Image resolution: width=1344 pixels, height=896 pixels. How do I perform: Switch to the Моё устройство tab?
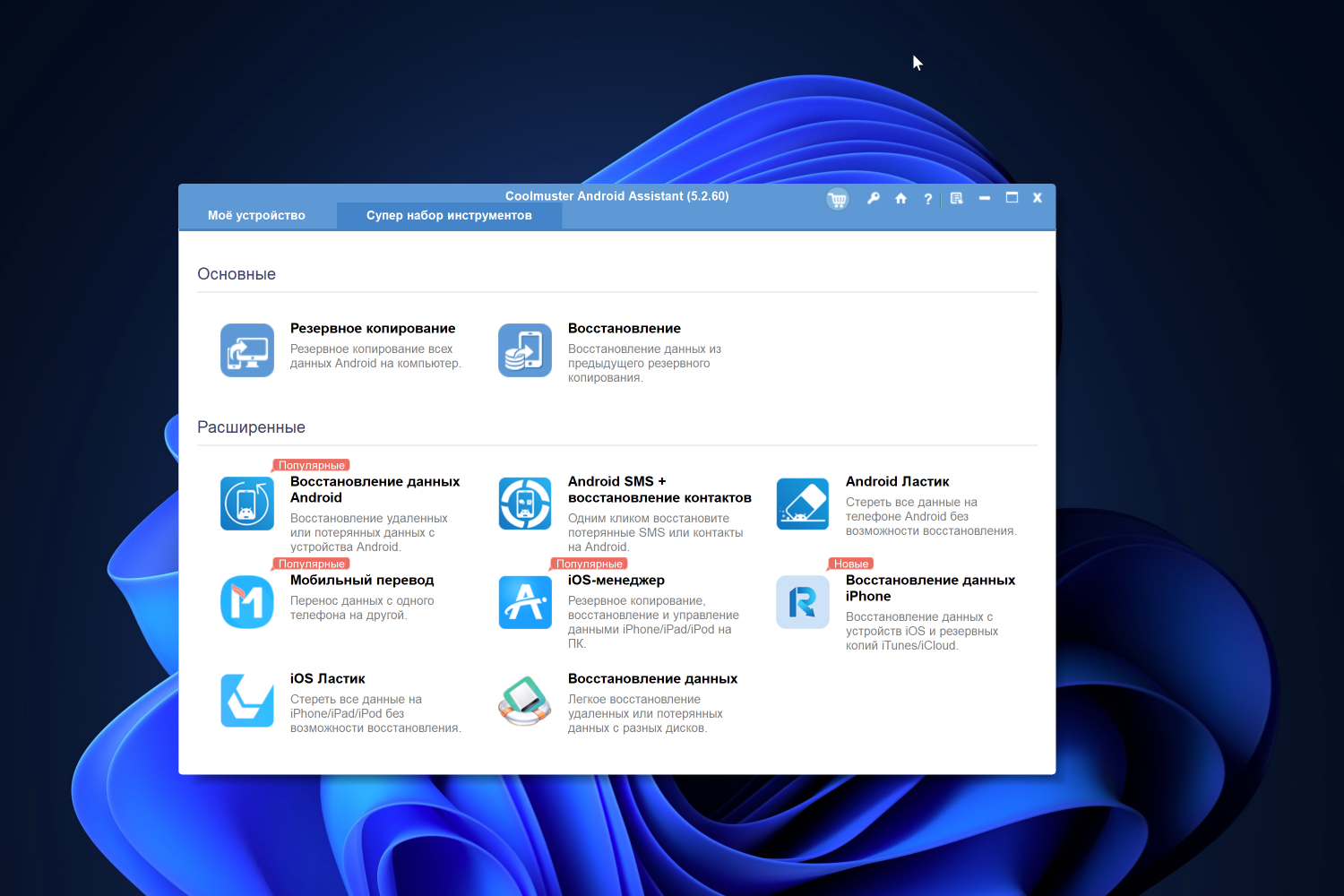coord(256,215)
